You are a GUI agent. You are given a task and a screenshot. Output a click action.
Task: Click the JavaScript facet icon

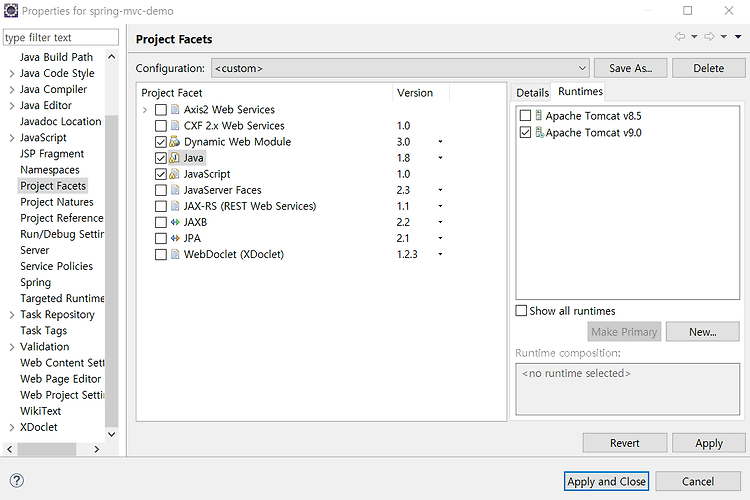[x=175, y=174]
